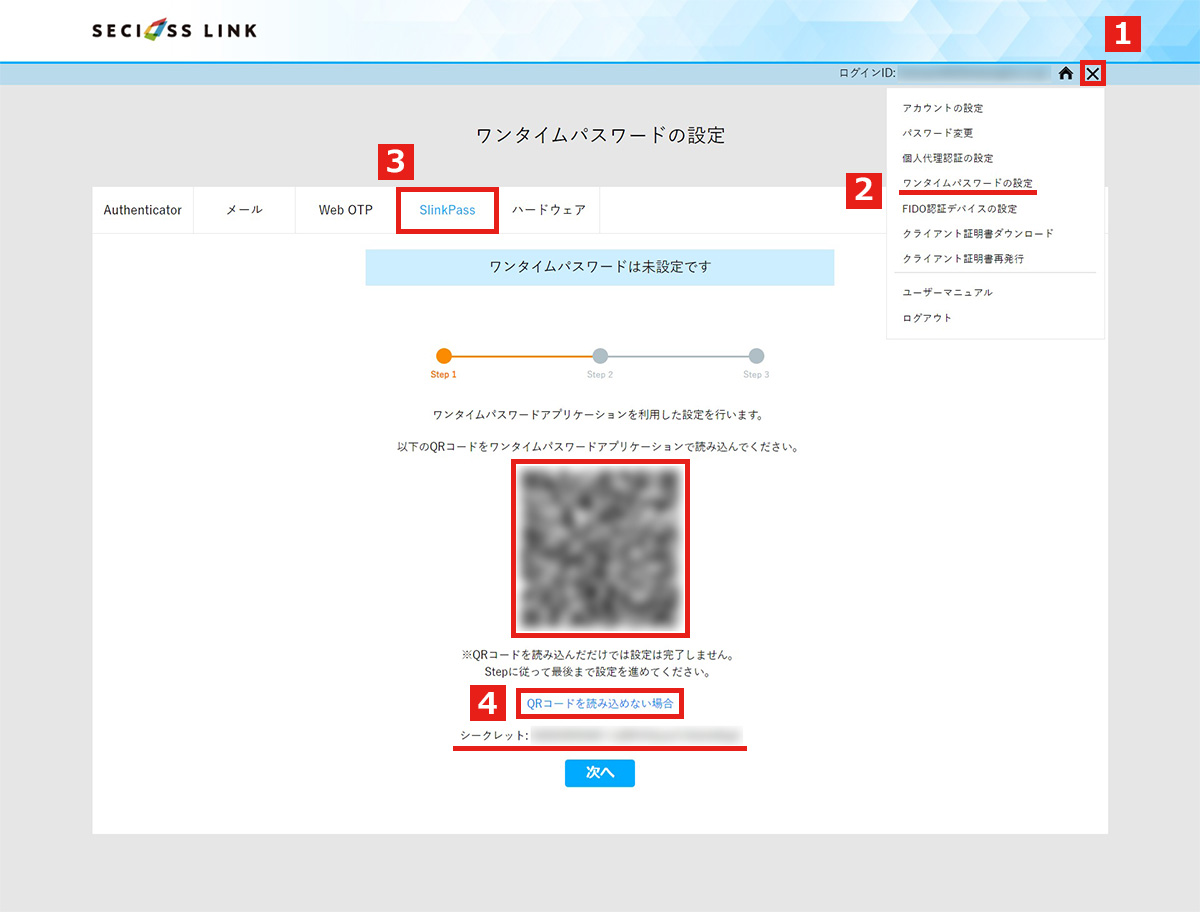Click the Step 2 progress marker
Screen dimensions: 1200x912
pyautogui.click(x=600, y=356)
